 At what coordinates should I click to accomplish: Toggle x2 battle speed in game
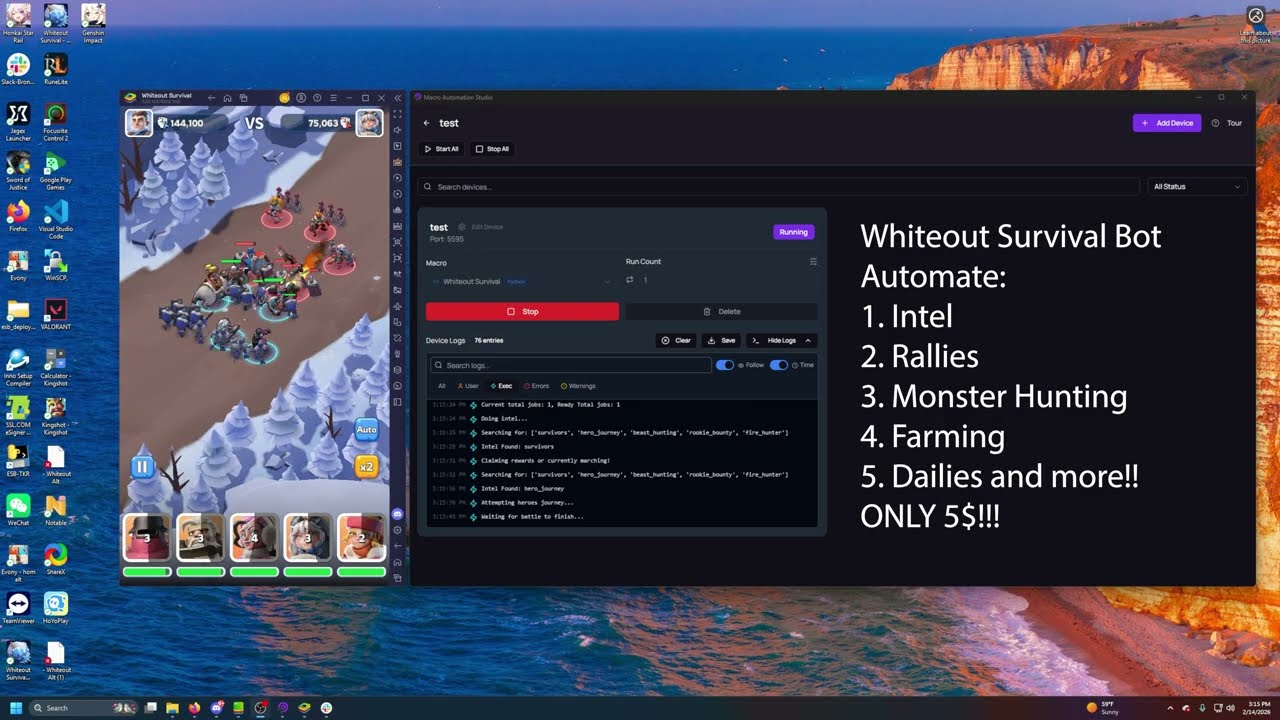click(367, 467)
